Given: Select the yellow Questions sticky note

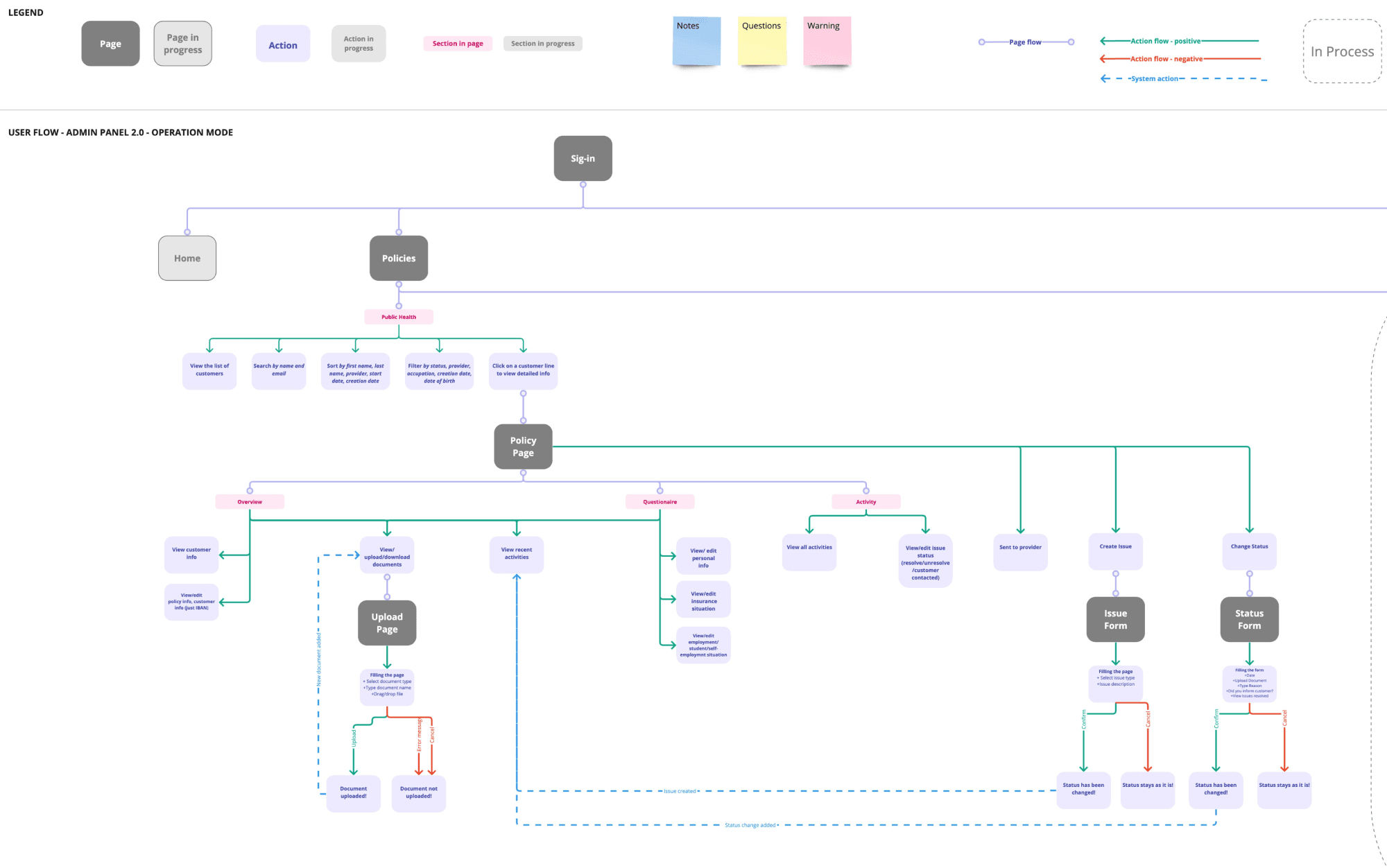Looking at the screenshot, I should (761, 43).
